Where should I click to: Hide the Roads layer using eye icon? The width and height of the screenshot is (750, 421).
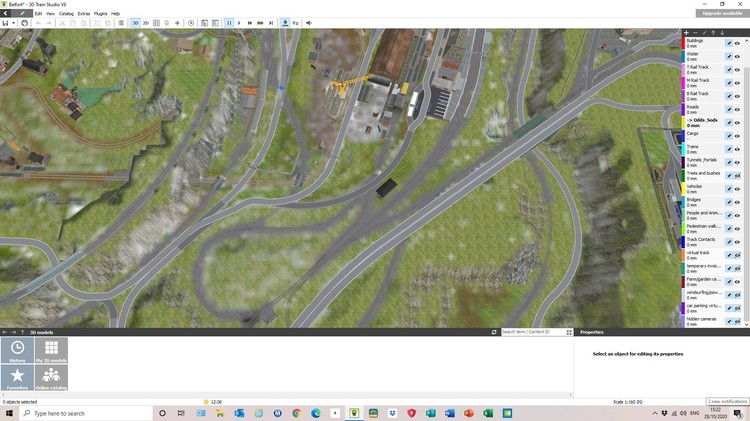[738, 109]
